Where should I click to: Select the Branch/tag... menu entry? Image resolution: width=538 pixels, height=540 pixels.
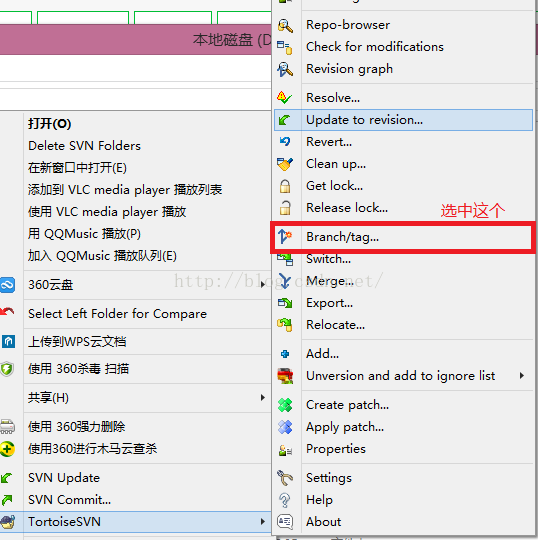click(x=342, y=237)
